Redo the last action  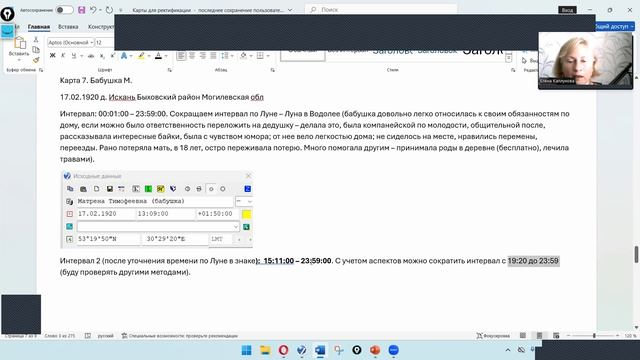point(109,10)
